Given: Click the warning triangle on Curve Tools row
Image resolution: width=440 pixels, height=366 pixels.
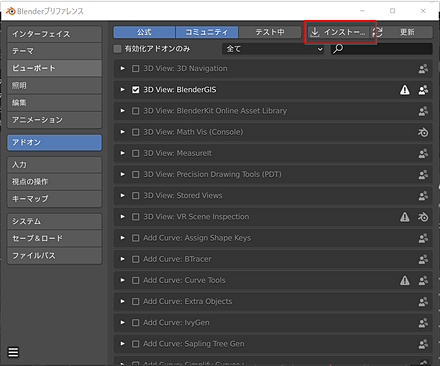Looking at the screenshot, I should tap(405, 280).
